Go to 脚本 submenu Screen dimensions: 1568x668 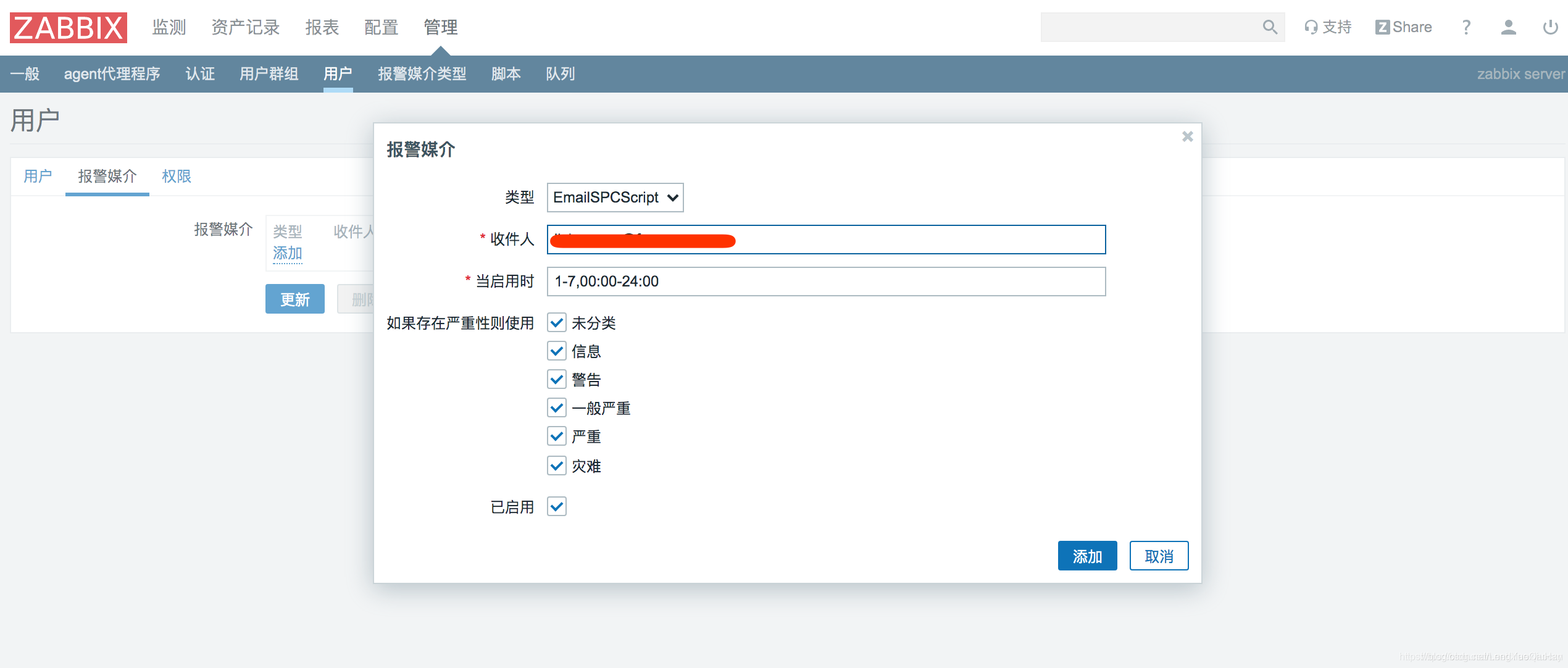coord(506,74)
